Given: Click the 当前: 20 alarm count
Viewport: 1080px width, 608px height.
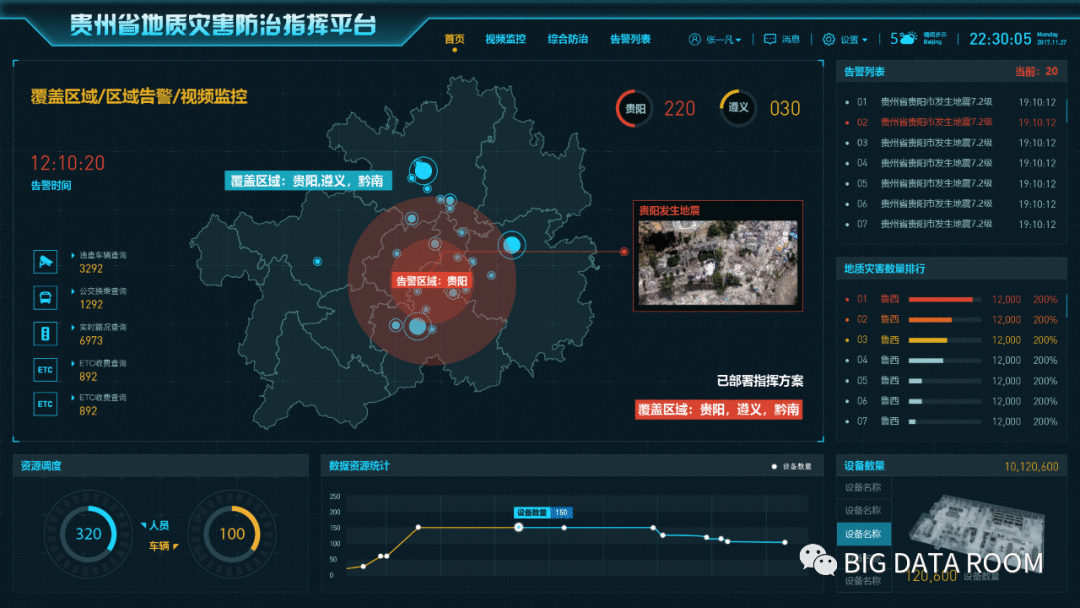Looking at the screenshot, I should (x=1036, y=72).
